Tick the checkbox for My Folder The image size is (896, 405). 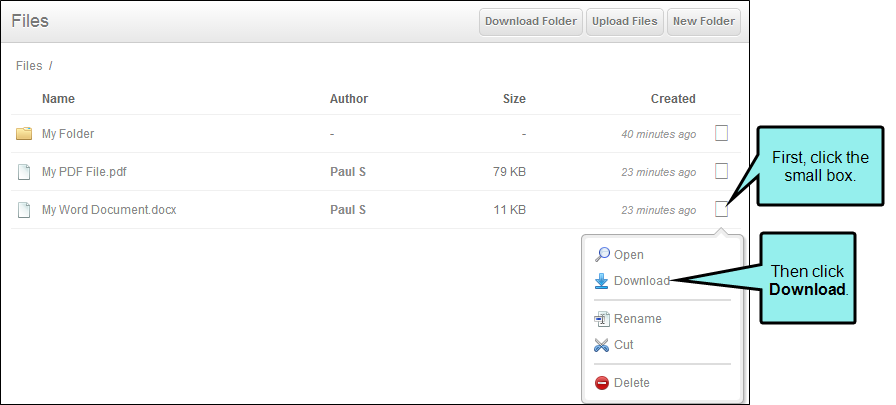click(x=722, y=133)
